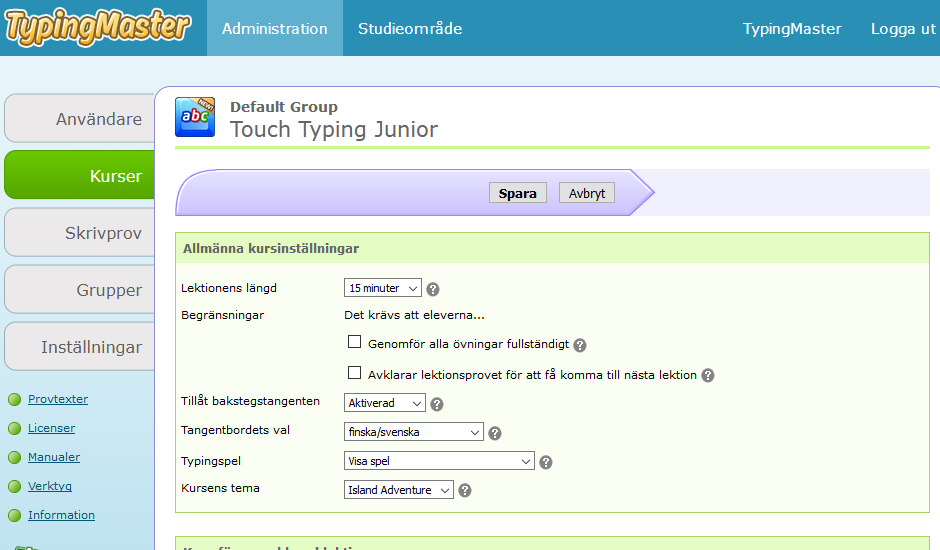The image size is (940, 550).
Task: Click the Default Group heading text
Action: point(284,107)
